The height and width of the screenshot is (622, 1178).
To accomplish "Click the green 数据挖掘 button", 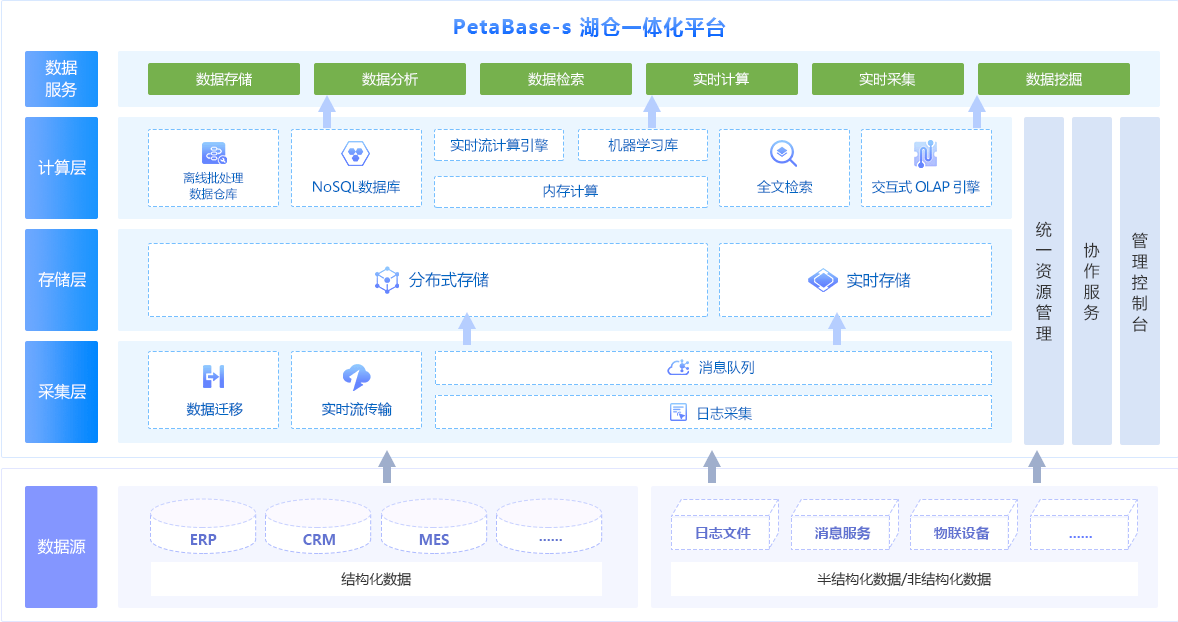I will click(1053, 79).
